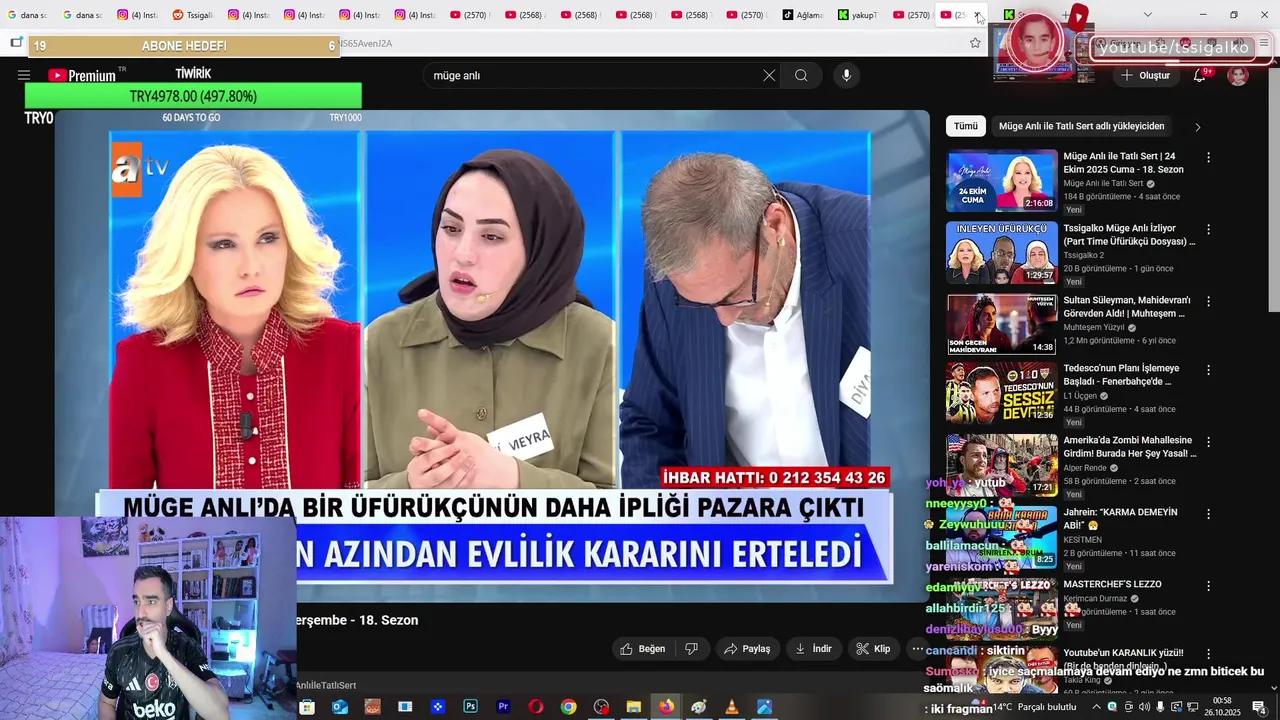Open options menu for MASTERCHEF'S LEZZO video

tap(1208, 585)
